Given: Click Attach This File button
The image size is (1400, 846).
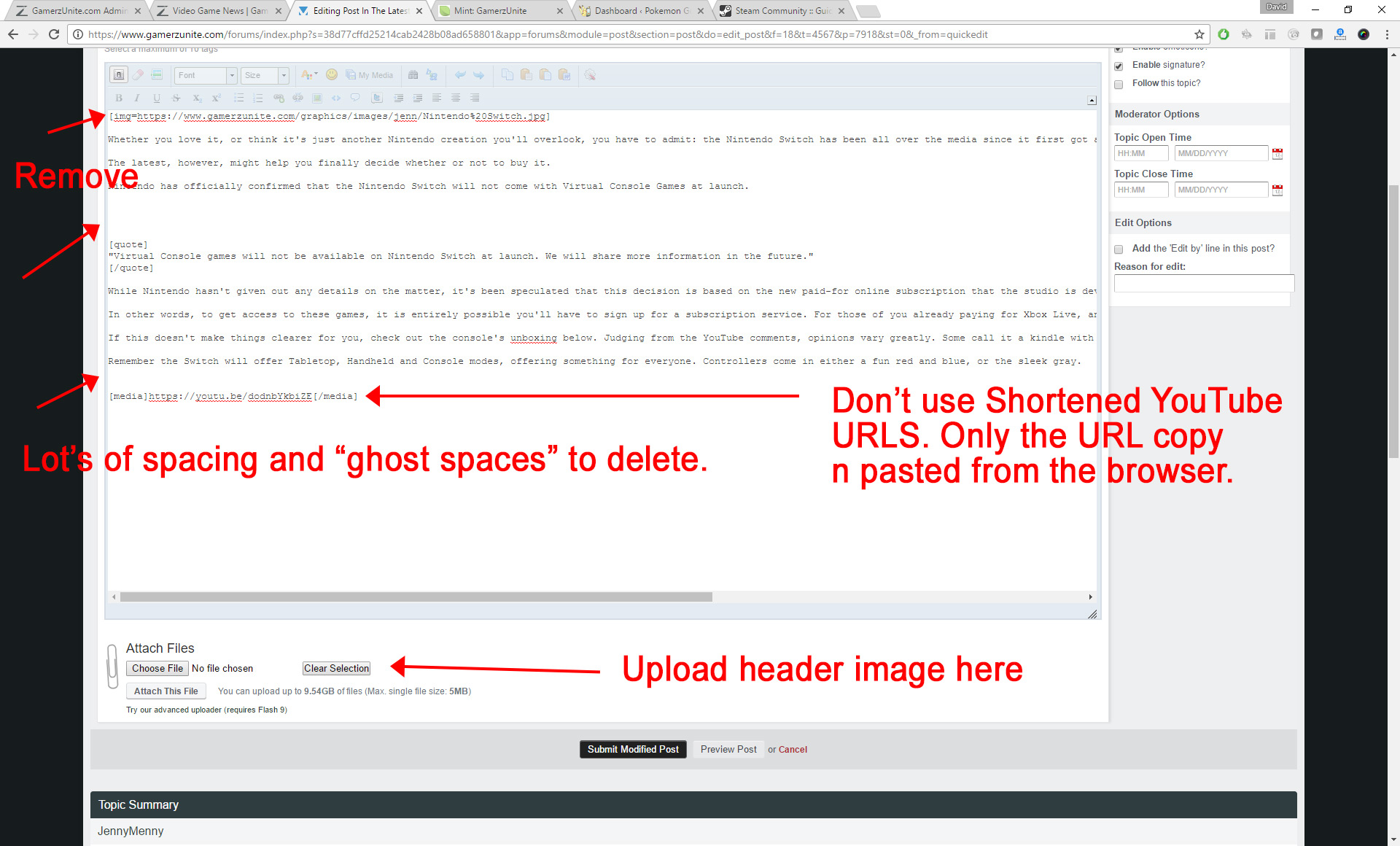Looking at the screenshot, I should 166,691.
